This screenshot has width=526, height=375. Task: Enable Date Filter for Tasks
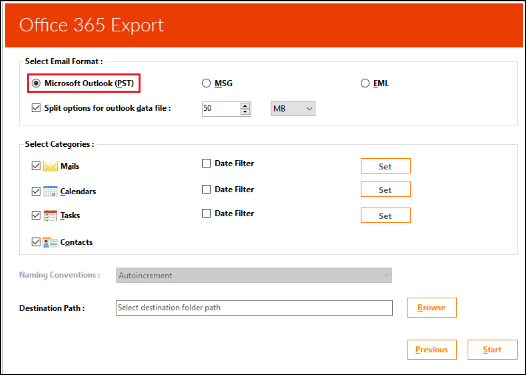pos(206,213)
